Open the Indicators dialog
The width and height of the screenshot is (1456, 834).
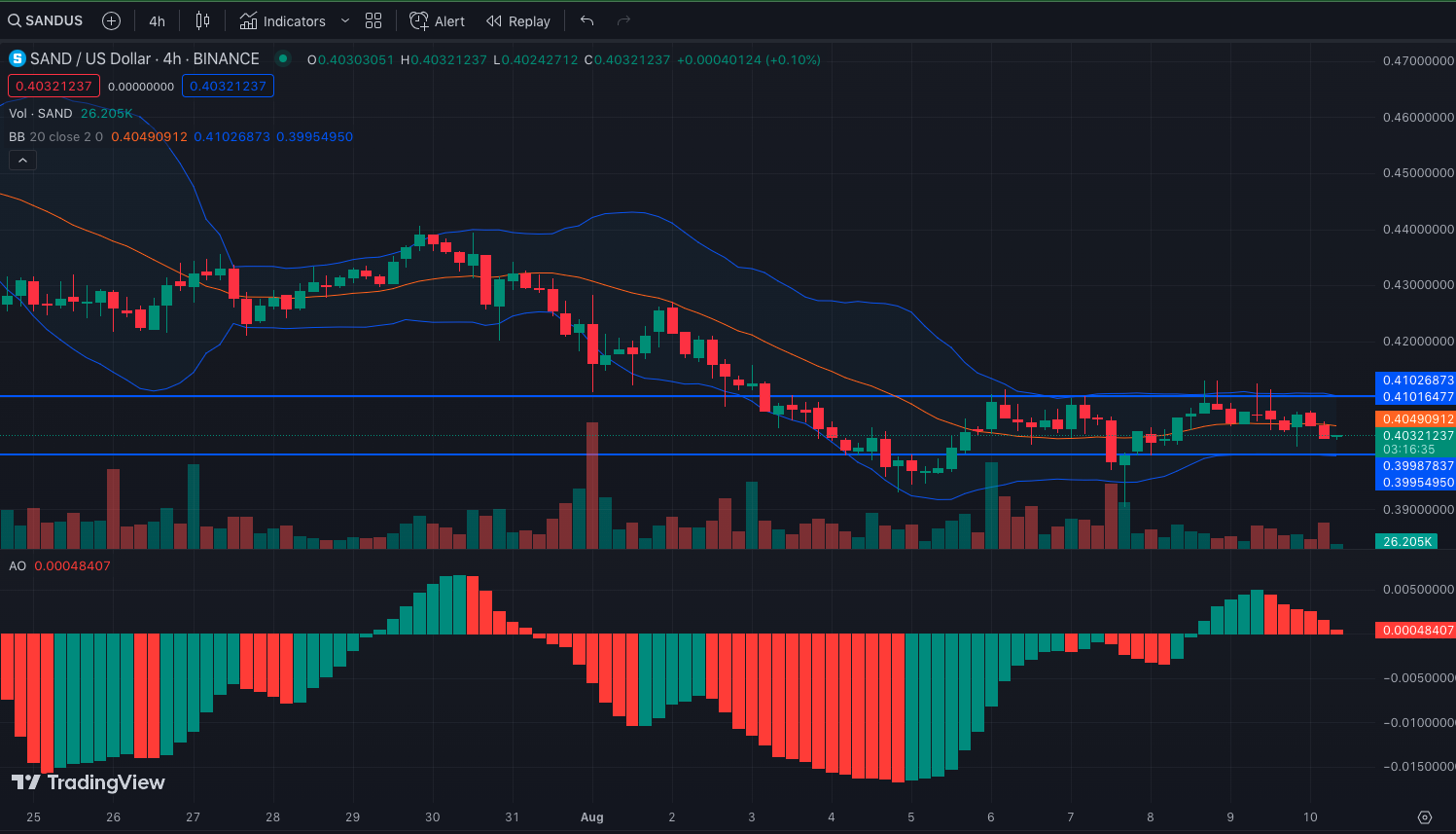point(283,20)
